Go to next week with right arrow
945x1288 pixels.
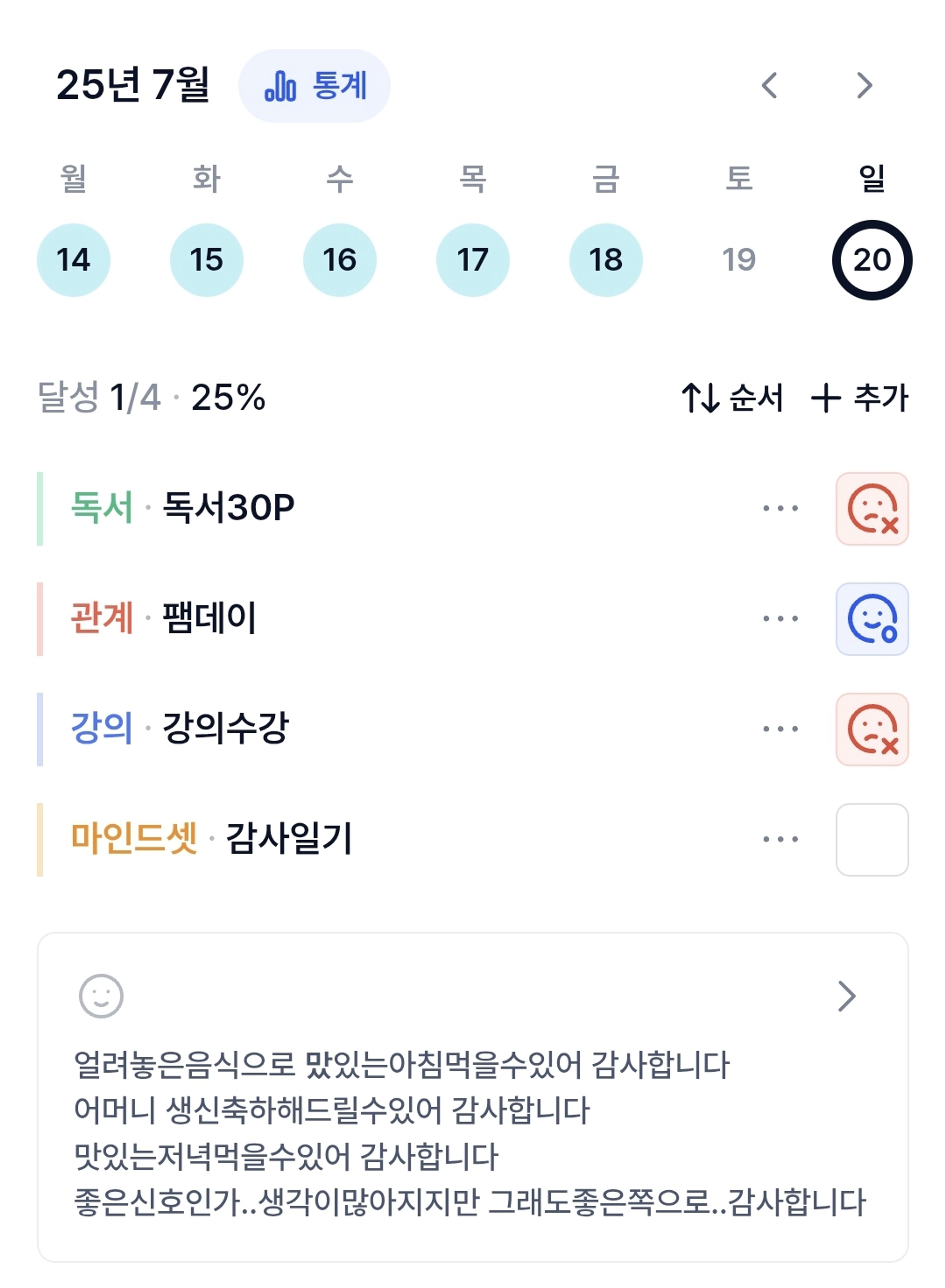pos(864,86)
